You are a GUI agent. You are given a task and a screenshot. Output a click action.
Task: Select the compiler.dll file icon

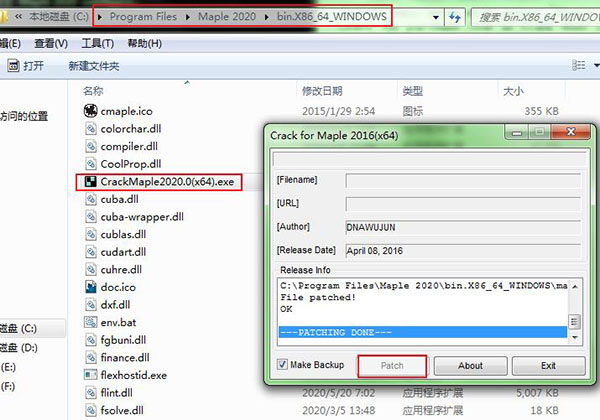[91, 146]
